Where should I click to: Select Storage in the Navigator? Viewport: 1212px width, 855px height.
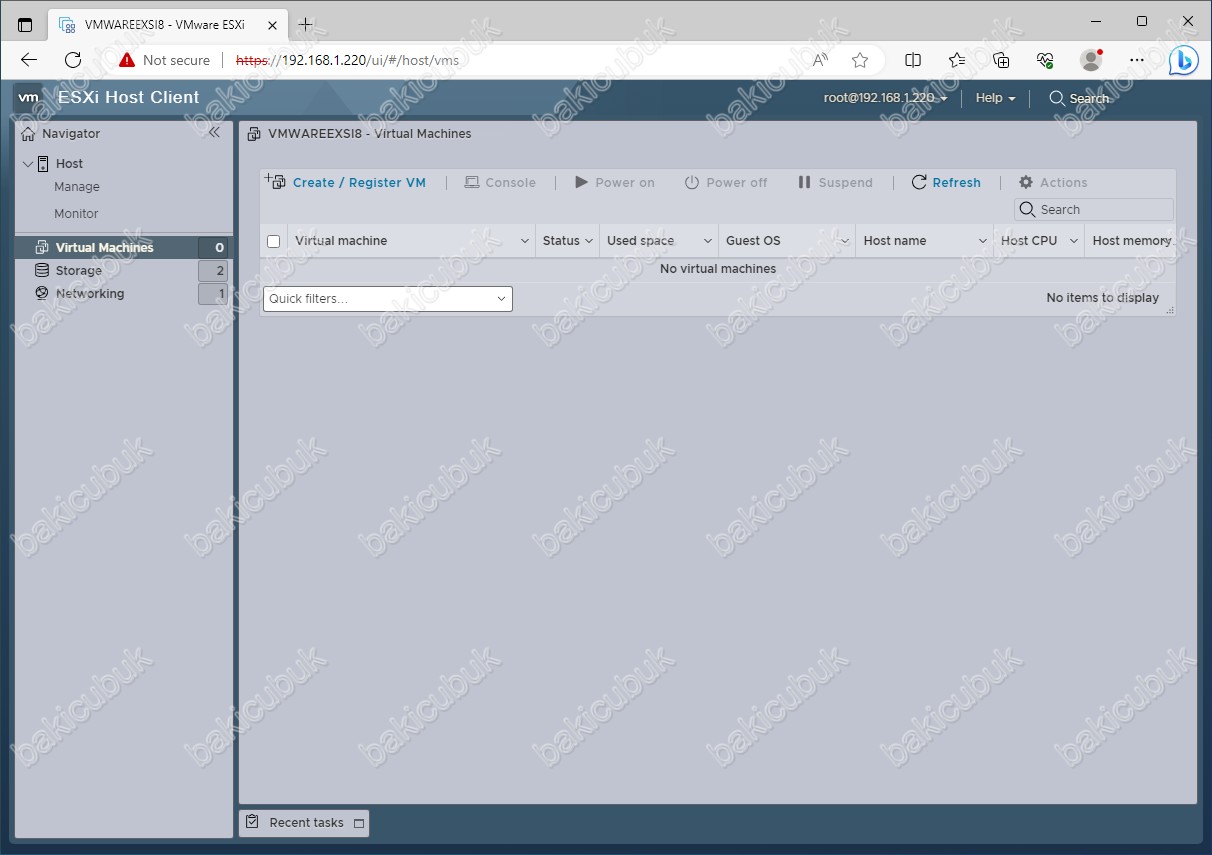pos(79,271)
